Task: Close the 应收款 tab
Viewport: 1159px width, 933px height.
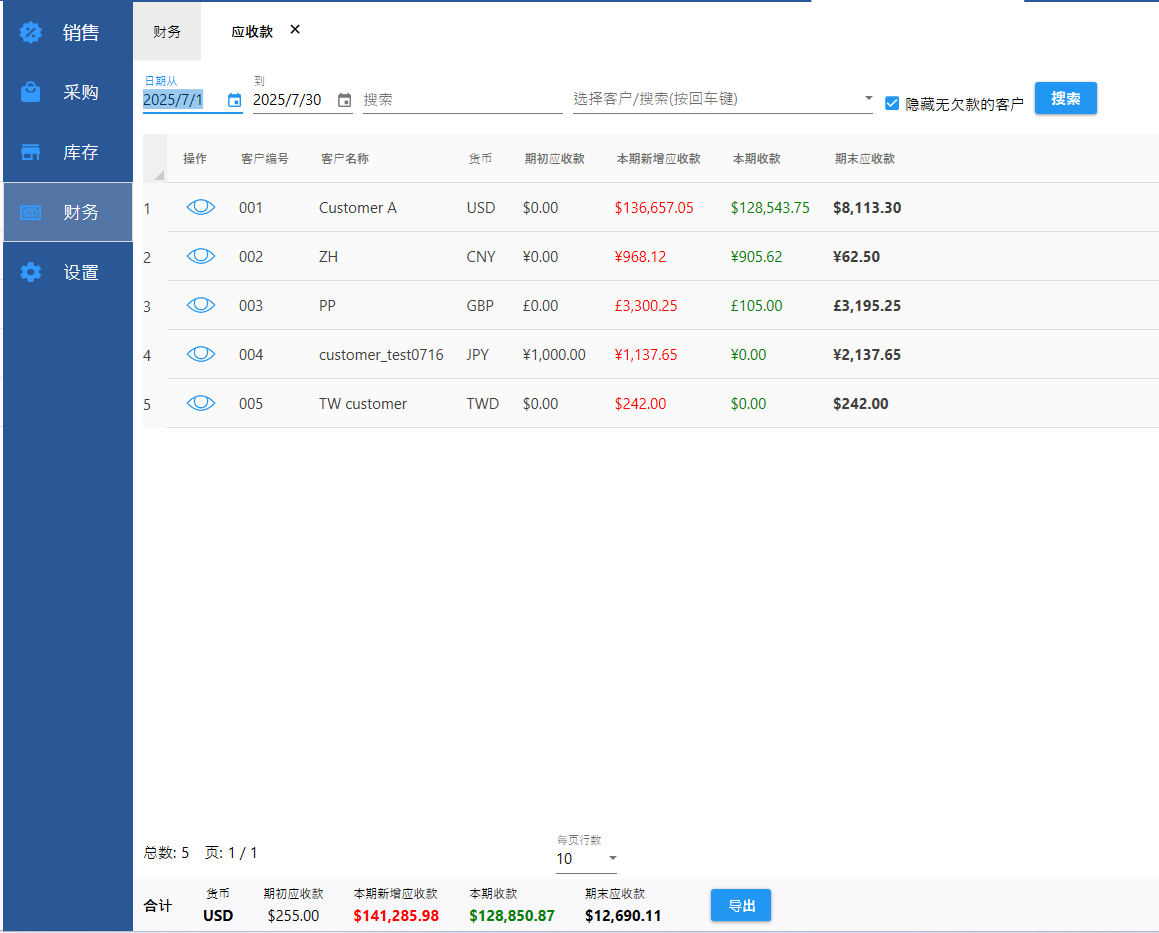Action: pyautogui.click(x=295, y=30)
